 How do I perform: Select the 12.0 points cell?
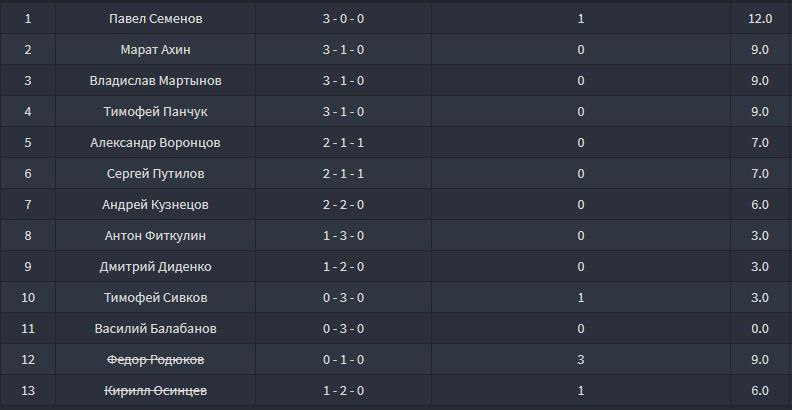coord(760,19)
